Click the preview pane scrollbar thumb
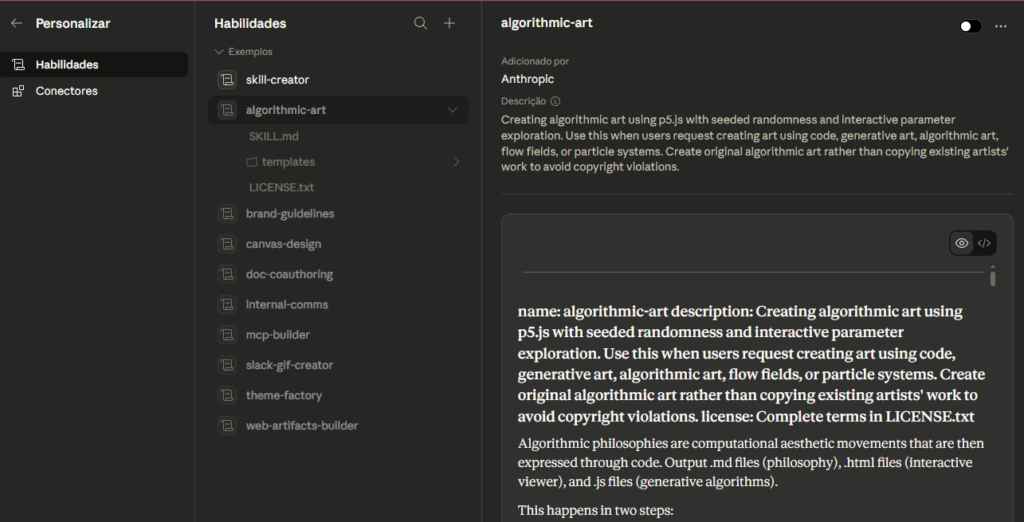 [993, 278]
